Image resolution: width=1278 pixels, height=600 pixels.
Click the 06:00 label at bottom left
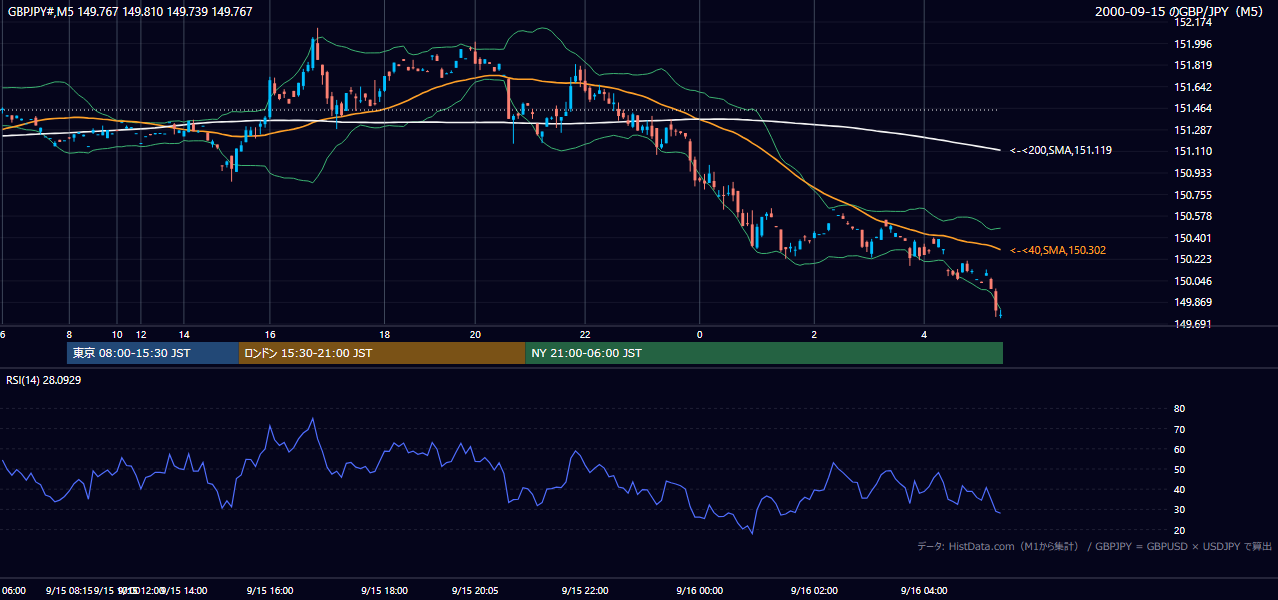coord(14,591)
